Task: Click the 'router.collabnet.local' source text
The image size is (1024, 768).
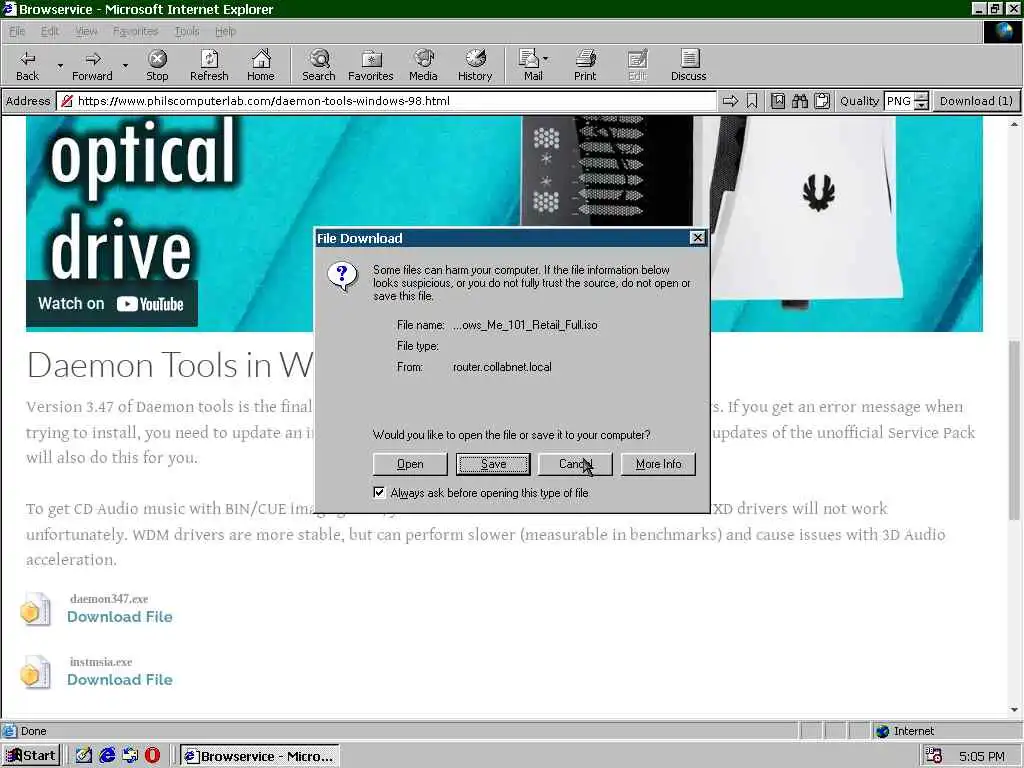Action: [502, 367]
